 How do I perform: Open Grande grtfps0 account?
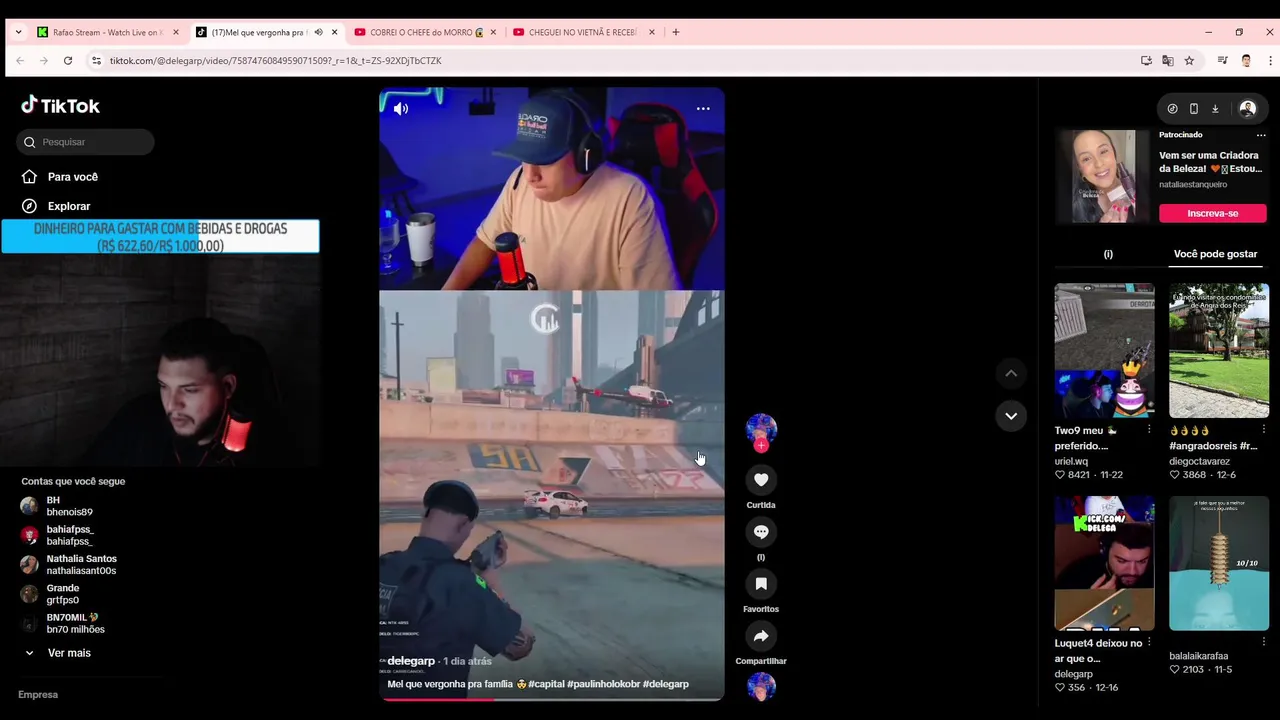51,594
